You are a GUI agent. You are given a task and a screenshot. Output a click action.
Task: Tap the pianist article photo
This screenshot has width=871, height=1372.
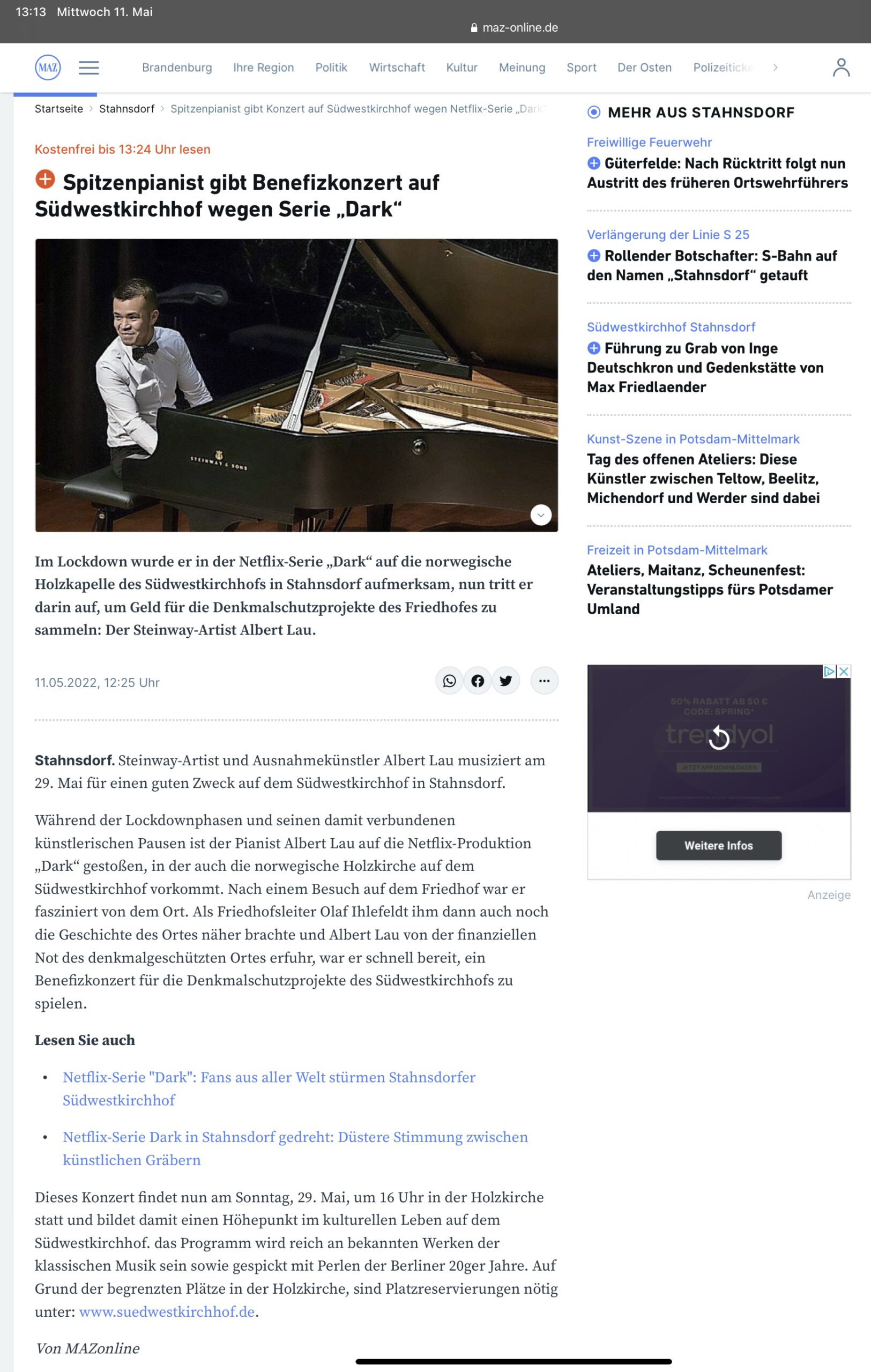[296, 385]
